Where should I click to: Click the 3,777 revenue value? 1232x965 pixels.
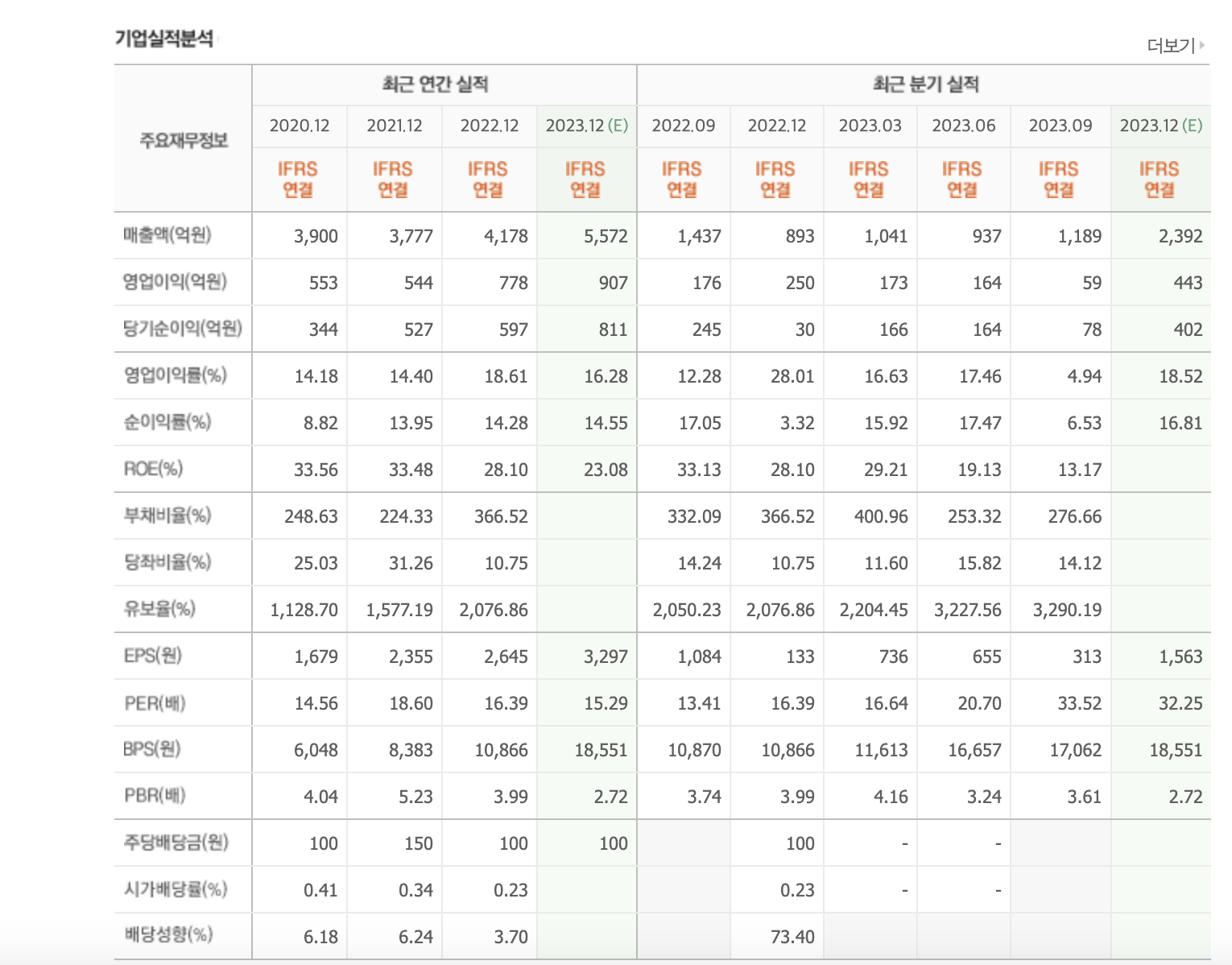click(x=411, y=237)
